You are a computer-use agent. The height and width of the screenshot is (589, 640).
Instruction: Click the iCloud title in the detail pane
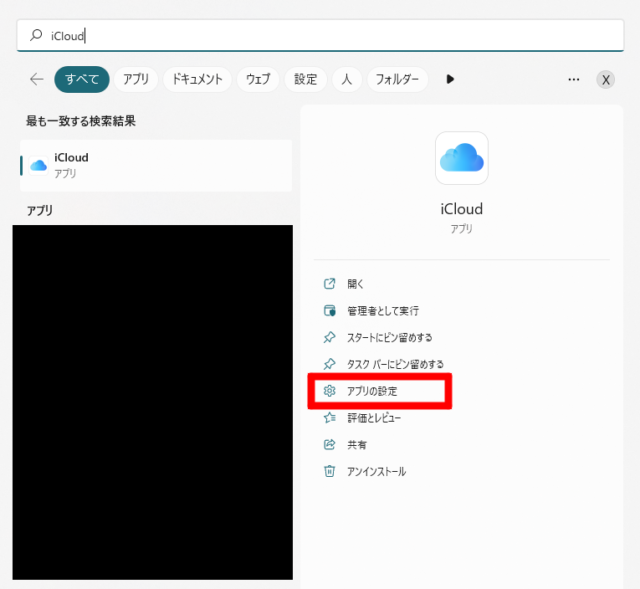[462, 209]
